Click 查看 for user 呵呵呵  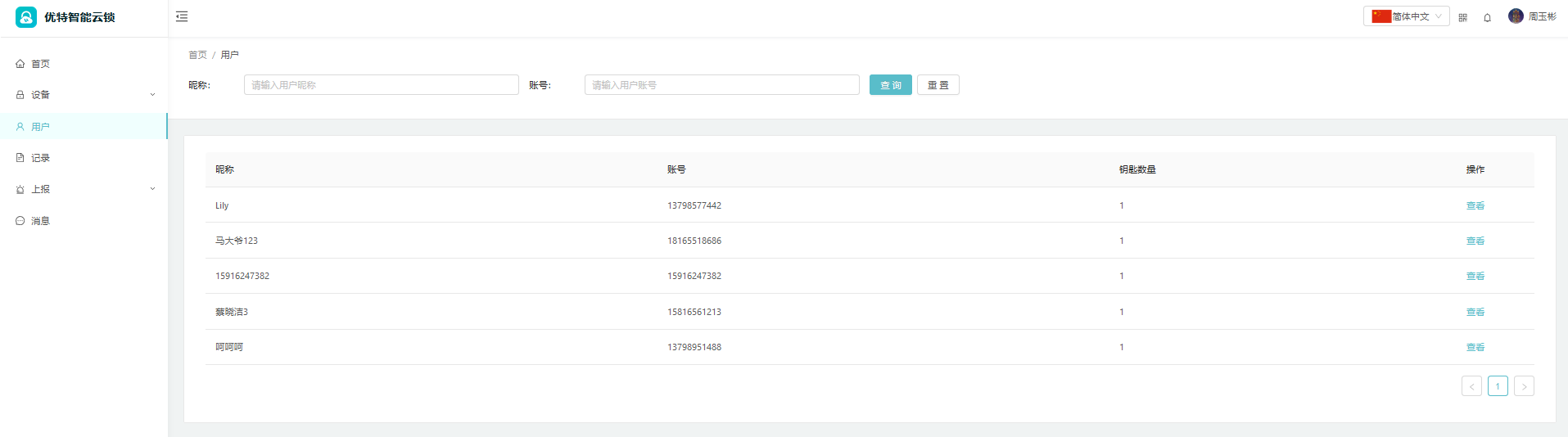1475,347
